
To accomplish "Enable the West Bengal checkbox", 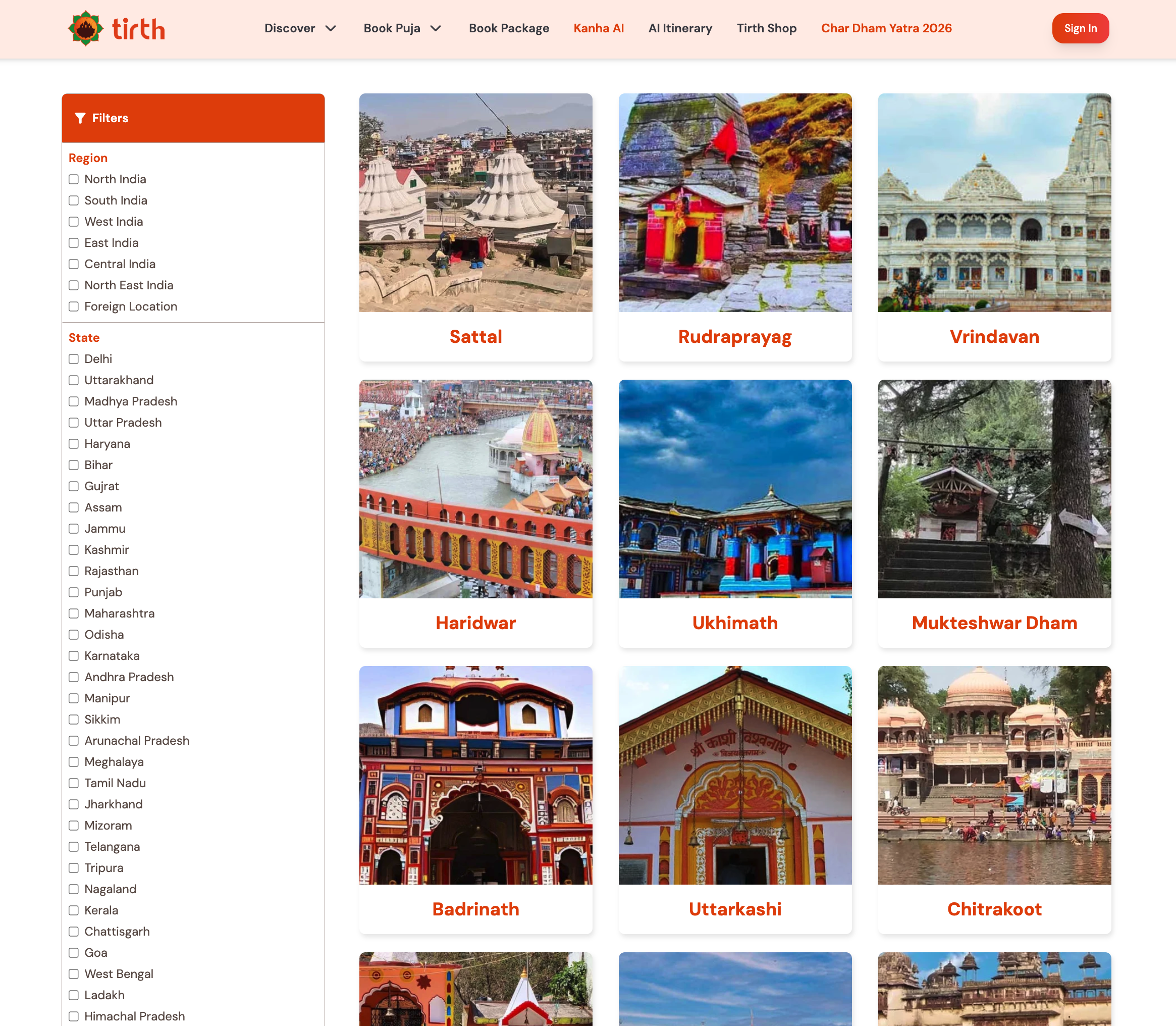I will pyautogui.click(x=74, y=973).
